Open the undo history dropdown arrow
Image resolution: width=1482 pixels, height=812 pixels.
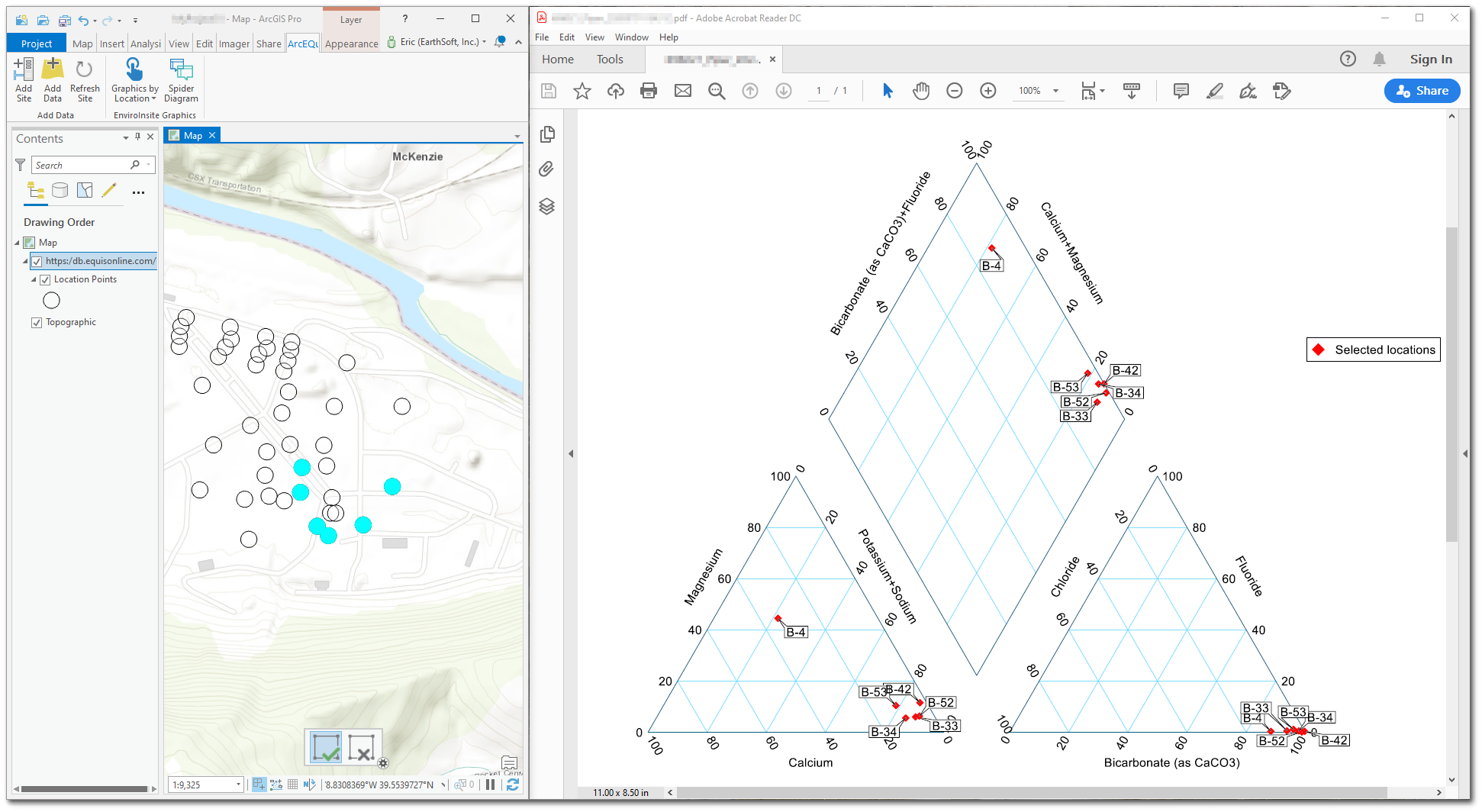click(95, 21)
